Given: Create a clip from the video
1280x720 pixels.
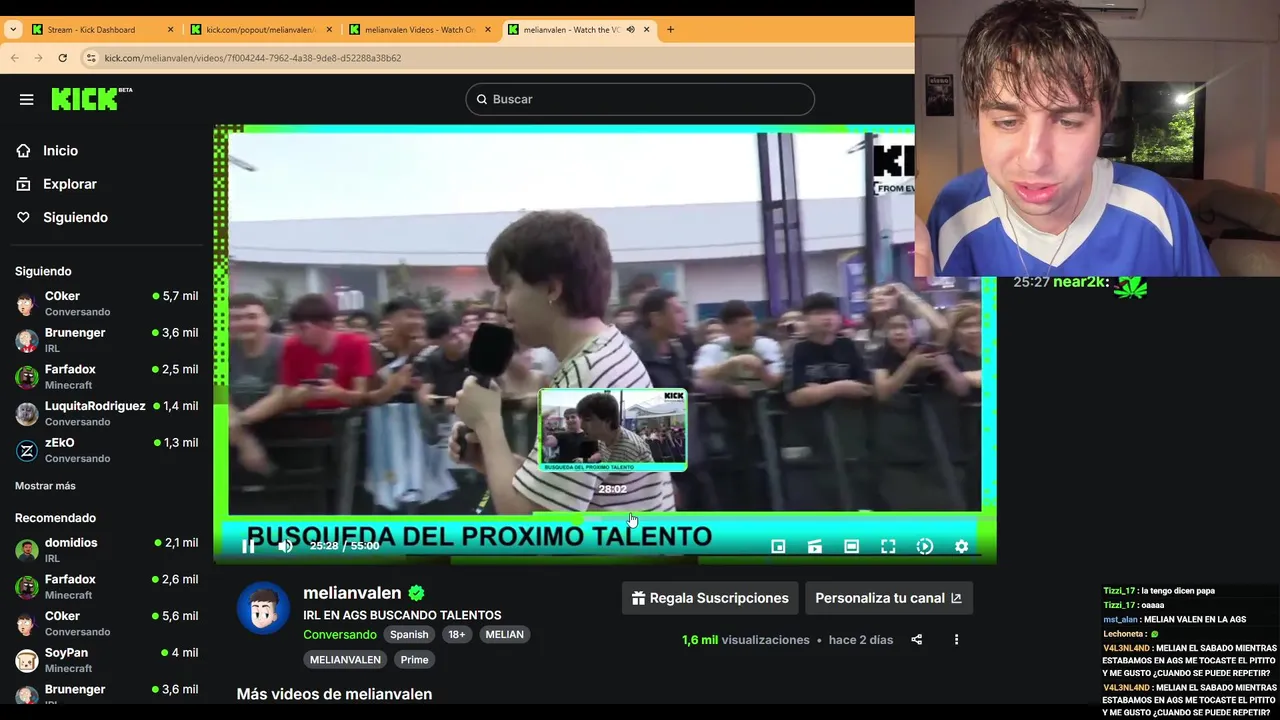Looking at the screenshot, I should [815, 546].
